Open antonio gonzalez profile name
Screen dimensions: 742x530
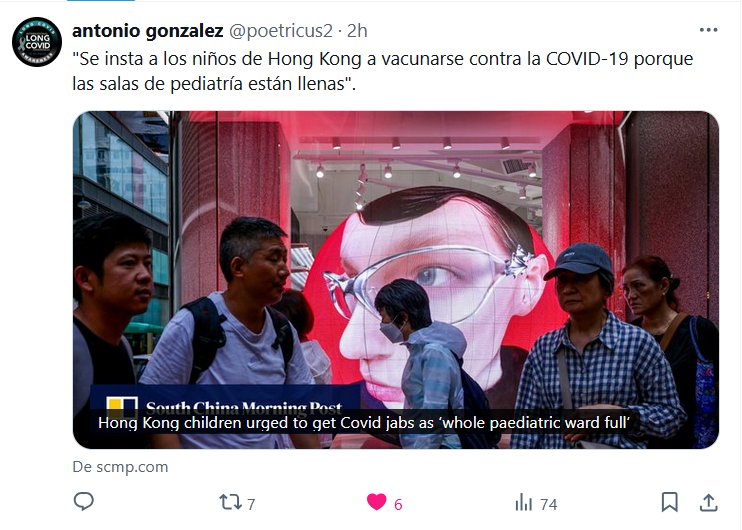click(x=148, y=31)
